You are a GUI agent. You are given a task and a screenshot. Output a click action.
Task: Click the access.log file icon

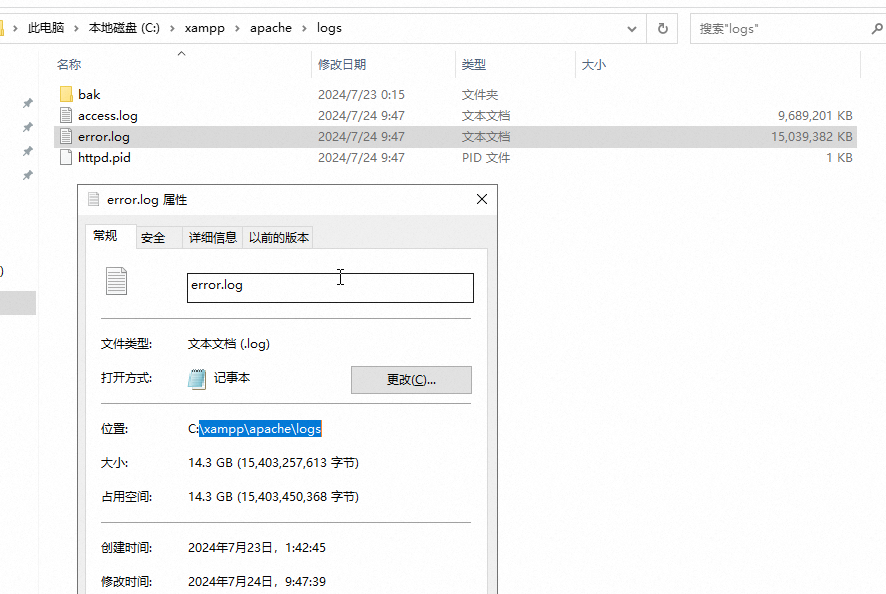[x=66, y=115]
